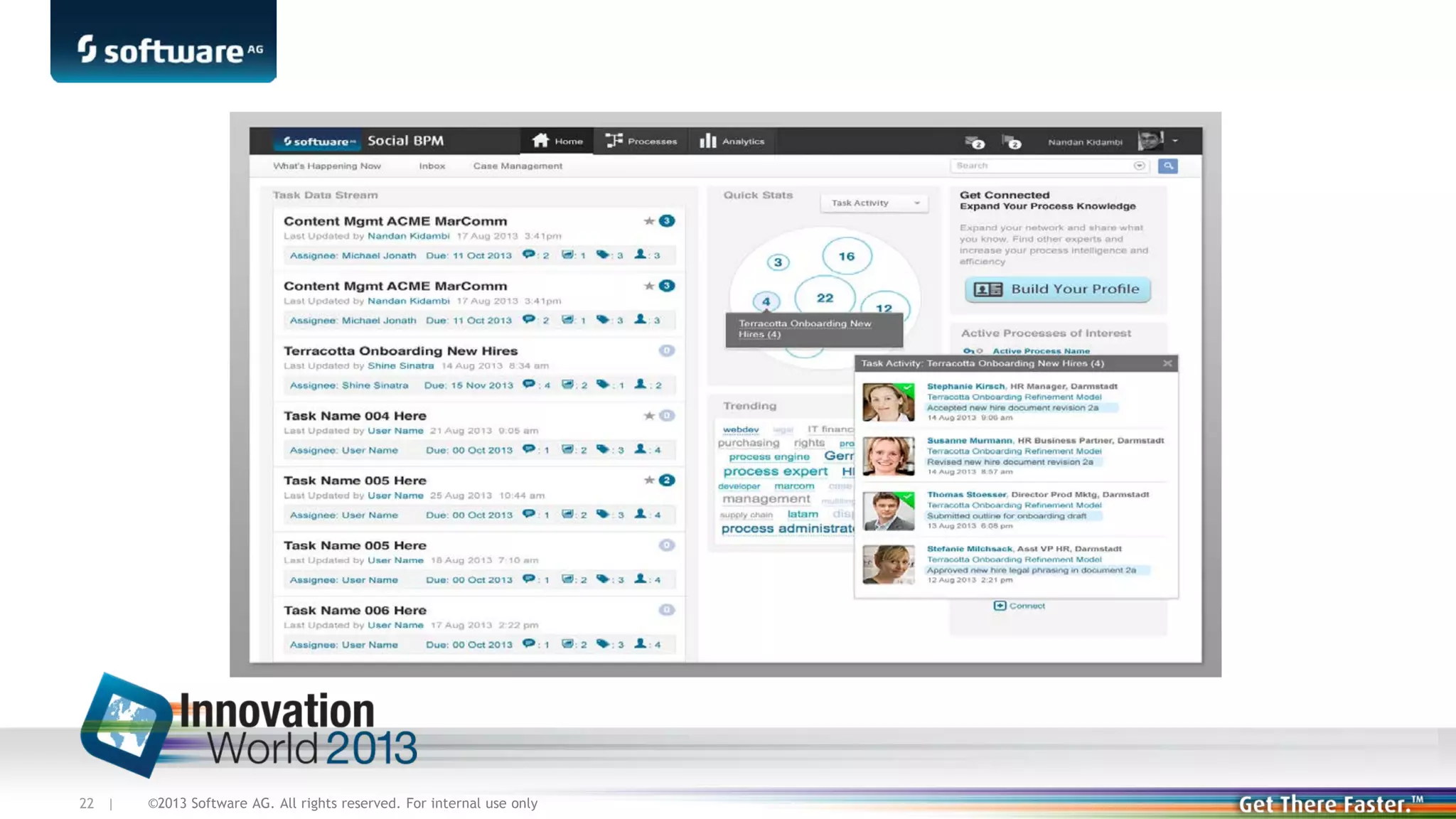Image resolution: width=1456 pixels, height=819 pixels.
Task: Close the Task Activity popup
Action: tap(1167, 363)
